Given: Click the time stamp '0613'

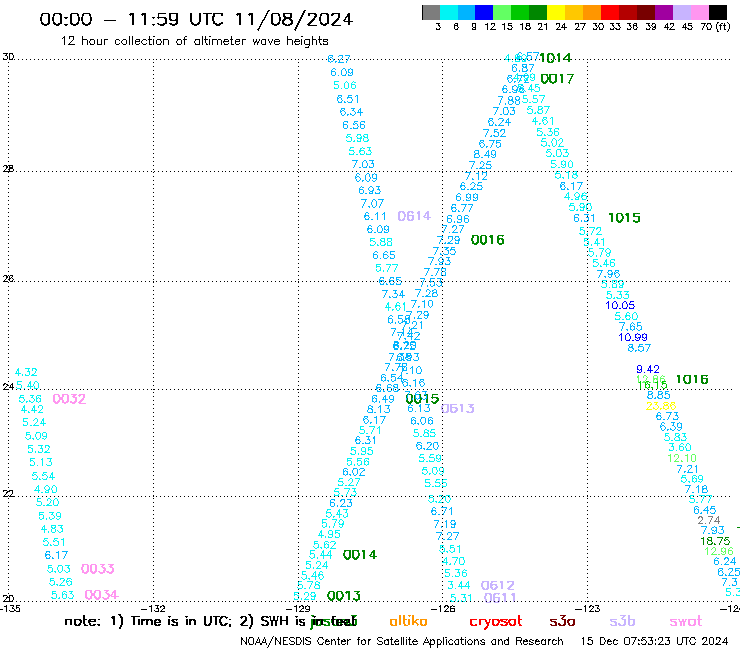Looking at the screenshot, I should pyautogui.click(x=457, y=408).
